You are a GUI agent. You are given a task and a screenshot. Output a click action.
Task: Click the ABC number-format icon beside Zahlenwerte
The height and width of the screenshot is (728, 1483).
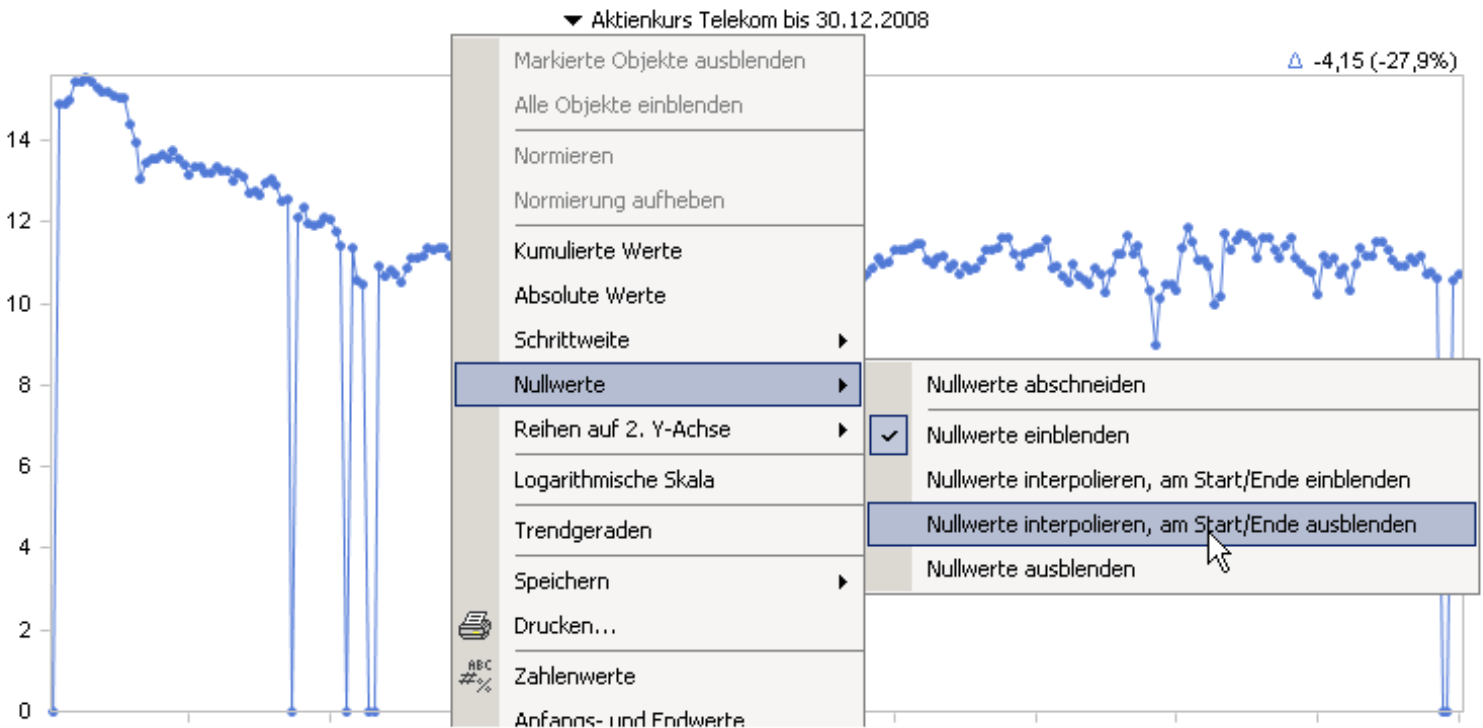point(475,677)
